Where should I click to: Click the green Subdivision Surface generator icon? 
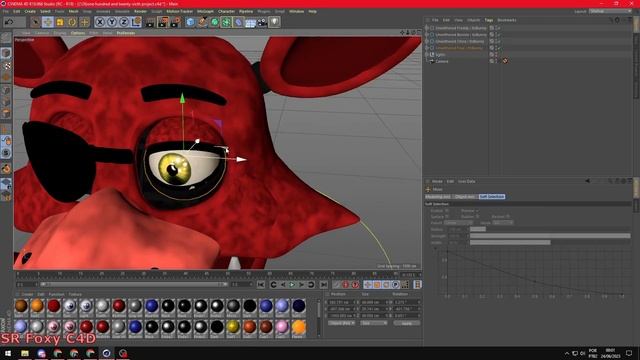click(x=215, y=22)
